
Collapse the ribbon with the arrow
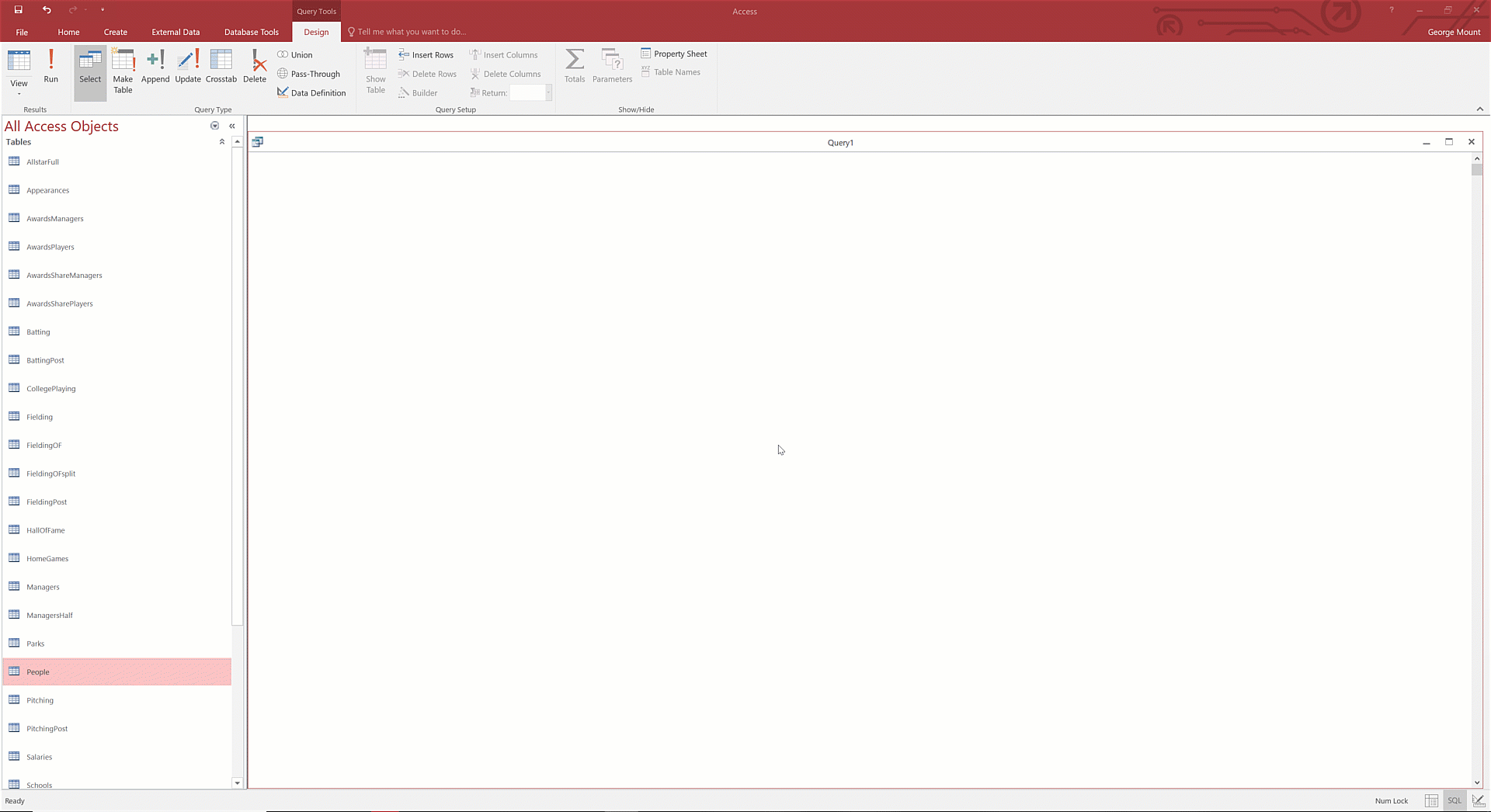(1479, 109)
